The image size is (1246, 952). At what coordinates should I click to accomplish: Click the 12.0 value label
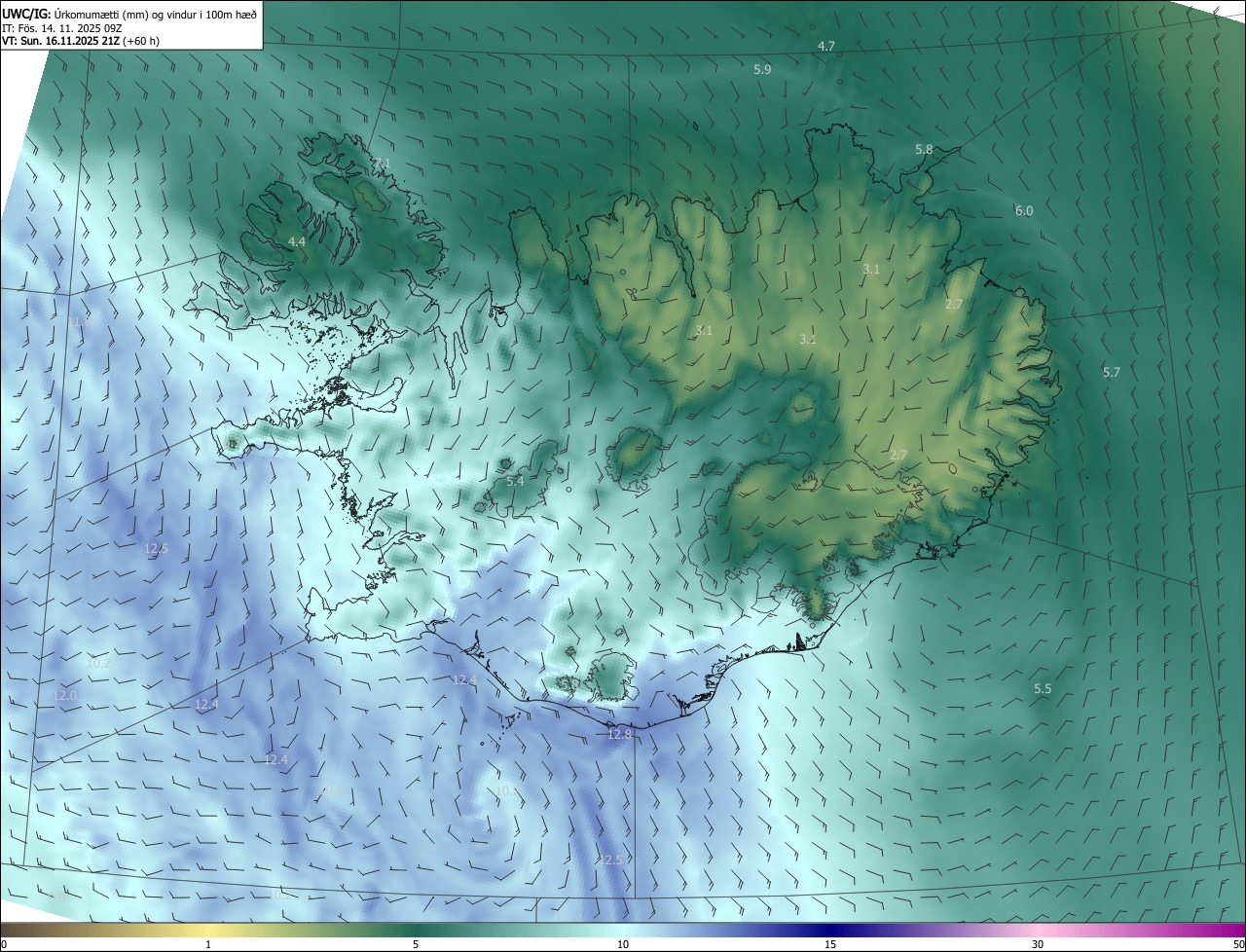[x=65, y=695]
